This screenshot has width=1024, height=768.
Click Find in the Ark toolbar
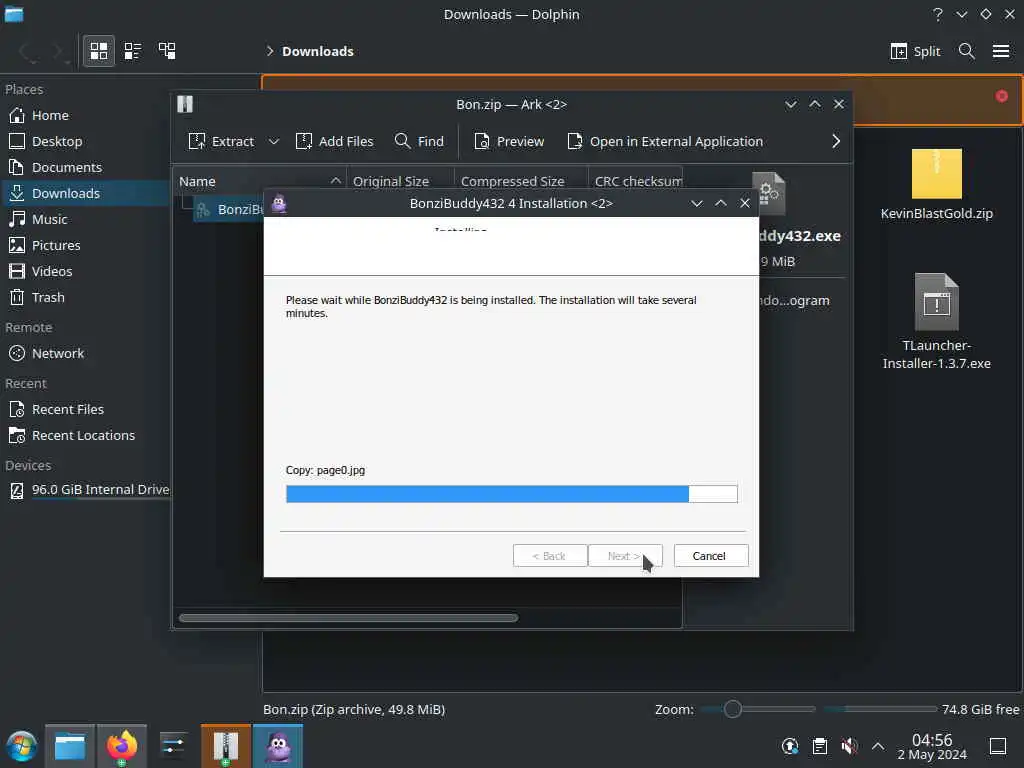[419, 141]
